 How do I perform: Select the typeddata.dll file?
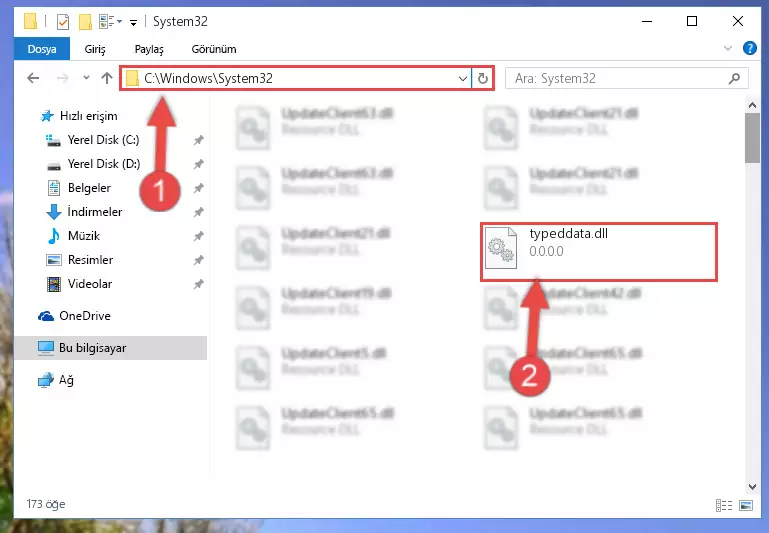(599, 252)
